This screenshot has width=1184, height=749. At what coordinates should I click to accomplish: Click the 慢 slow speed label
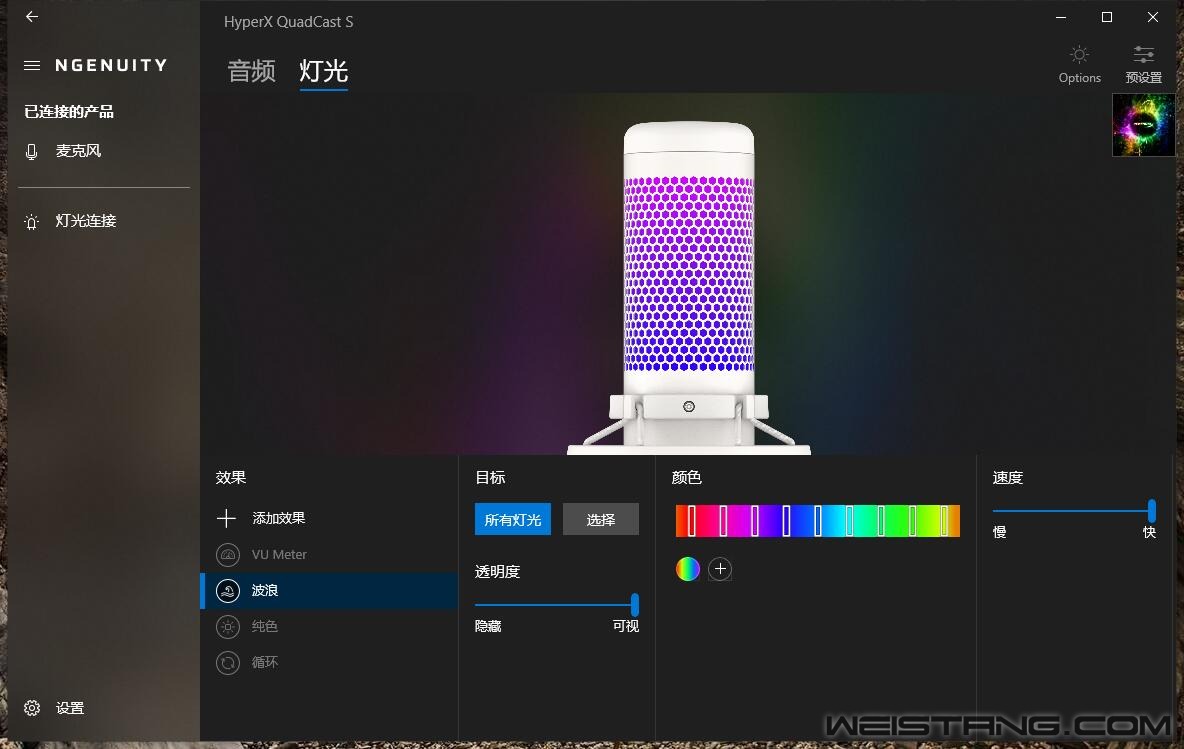coord(1000,532)
